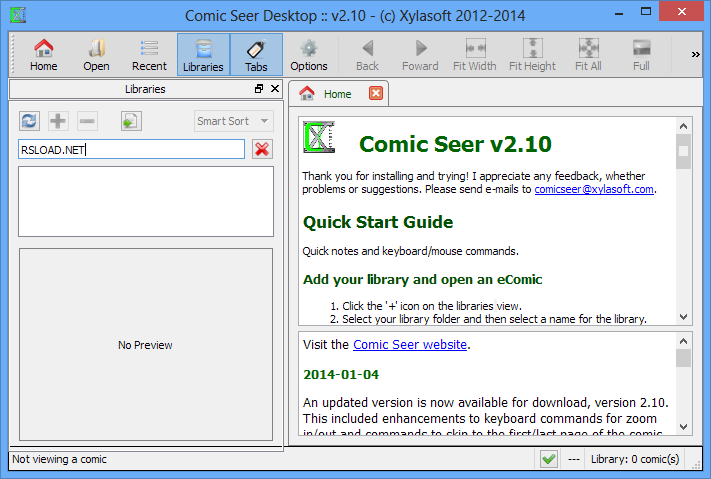The image size is (711, 479).
Task: Remove library with minus icon
Action: (87, 121)
